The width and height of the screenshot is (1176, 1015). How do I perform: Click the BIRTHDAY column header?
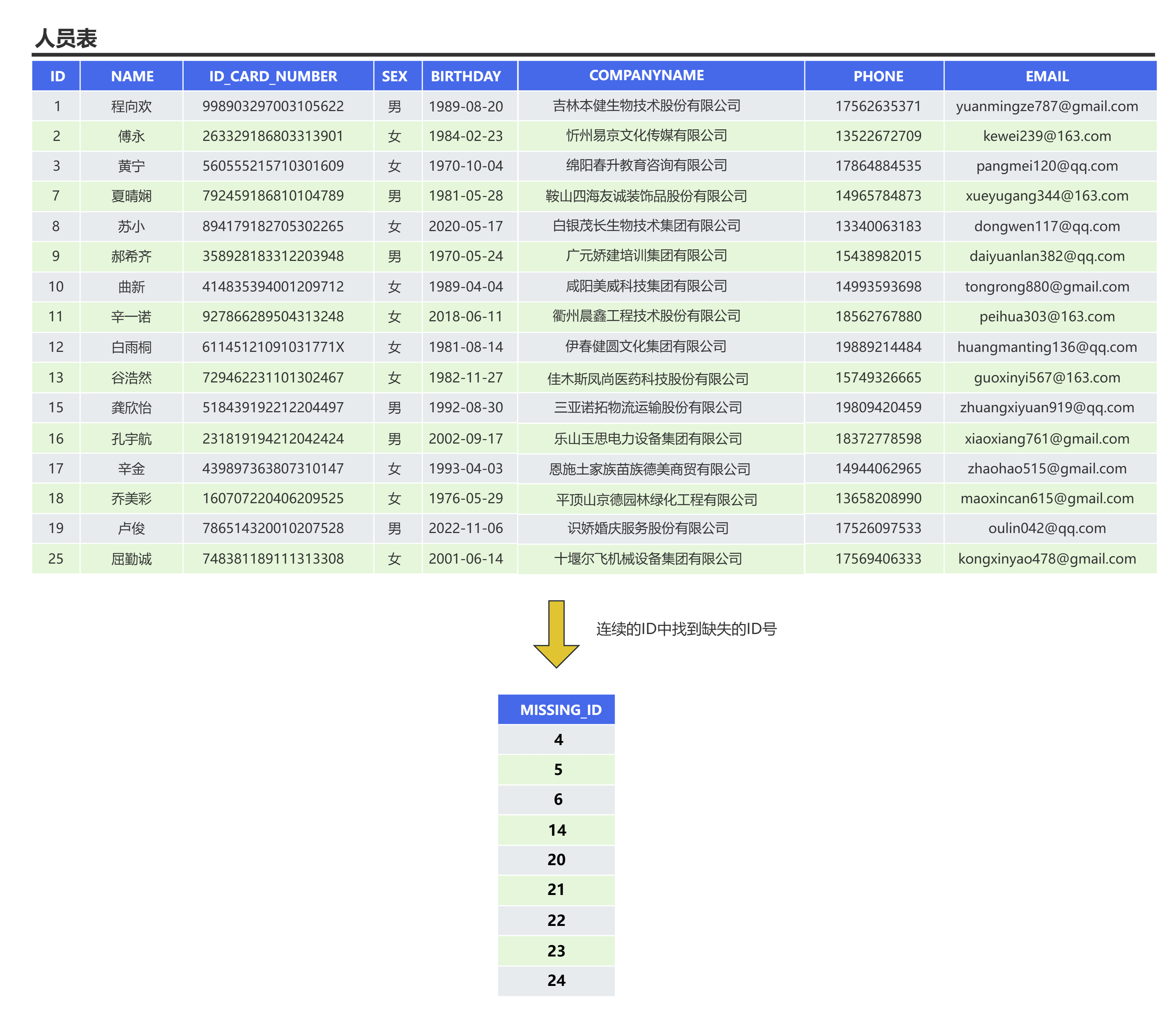pos(467,76)
